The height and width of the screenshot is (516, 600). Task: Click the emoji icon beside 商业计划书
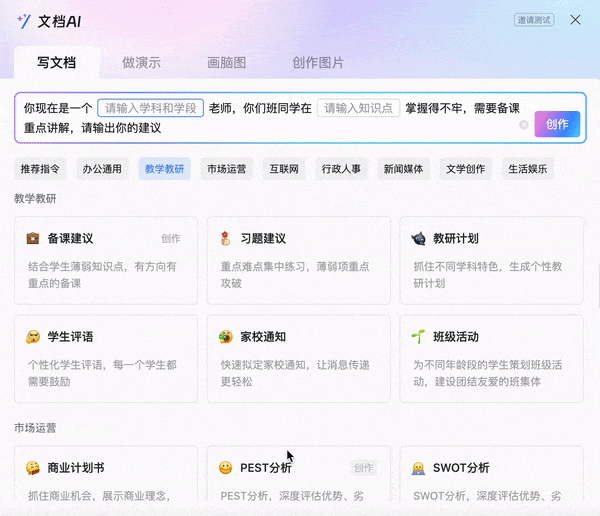coord(32,468)
